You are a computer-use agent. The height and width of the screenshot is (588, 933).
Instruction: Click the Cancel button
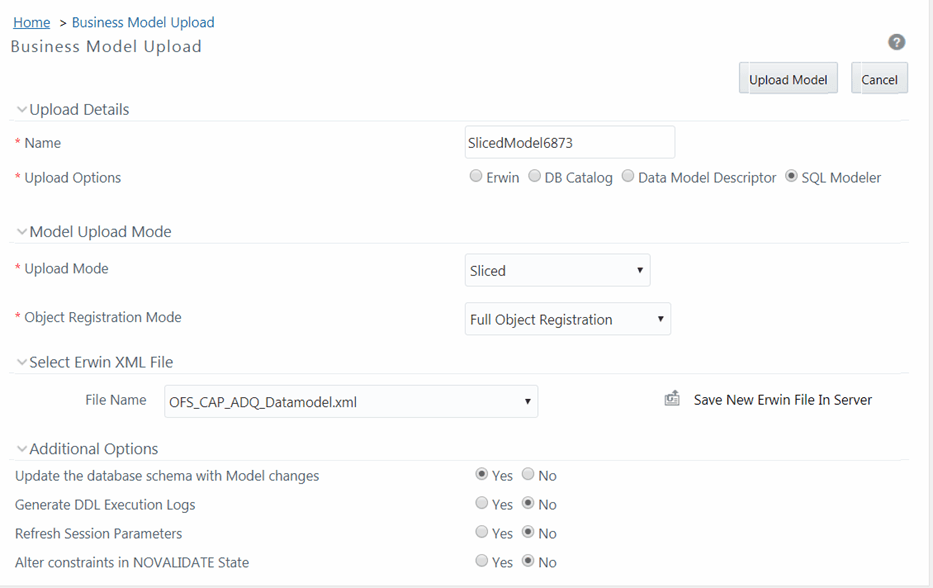(879, 78)
